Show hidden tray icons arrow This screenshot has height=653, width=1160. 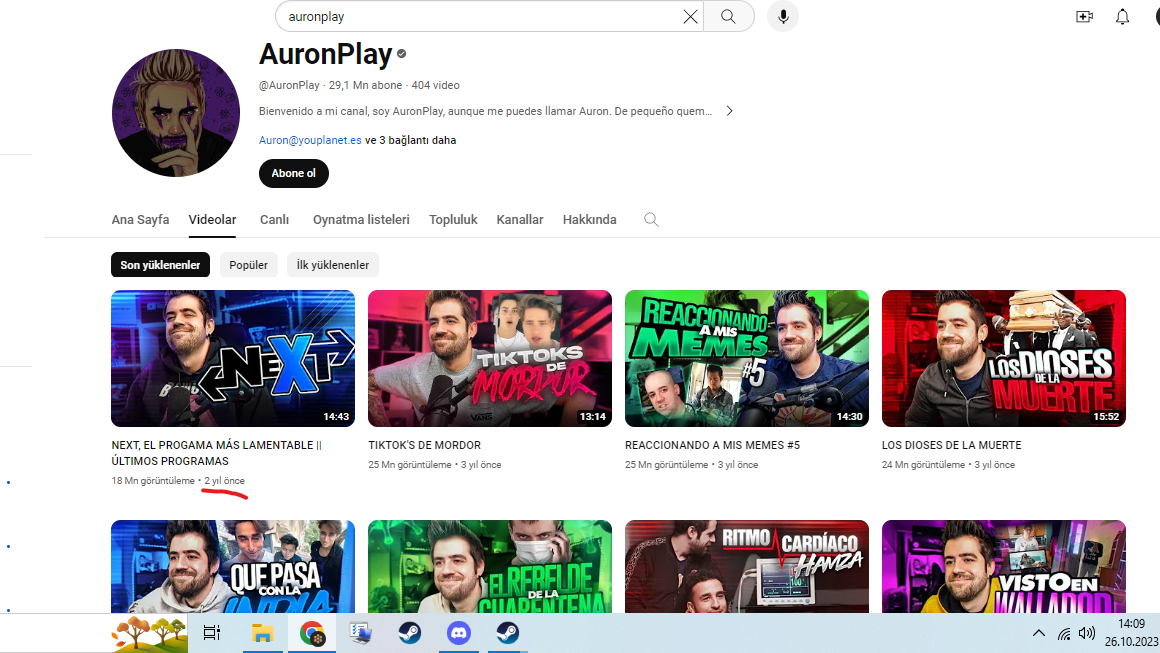pyautogui.click(x=1039, y=633)
